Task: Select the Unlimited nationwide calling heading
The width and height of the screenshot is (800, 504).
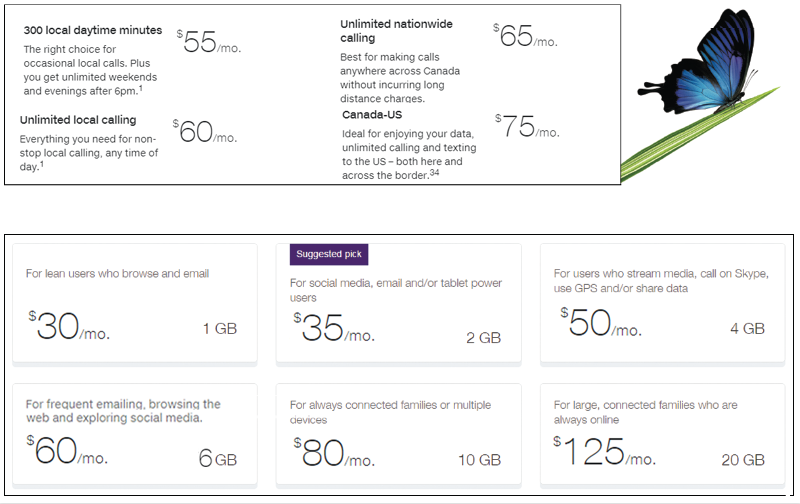Action: pos(396,31)
